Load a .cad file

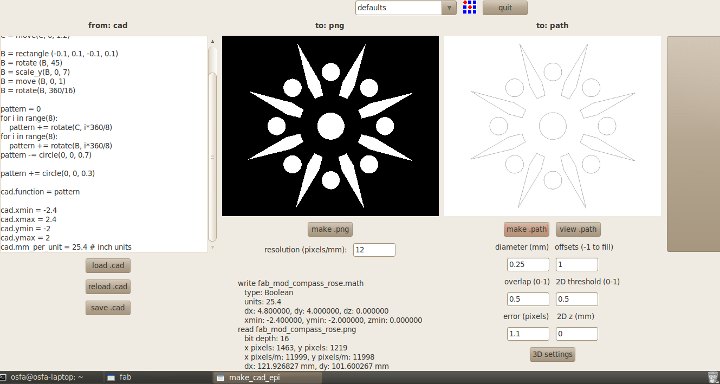click(x=108, y=265)
